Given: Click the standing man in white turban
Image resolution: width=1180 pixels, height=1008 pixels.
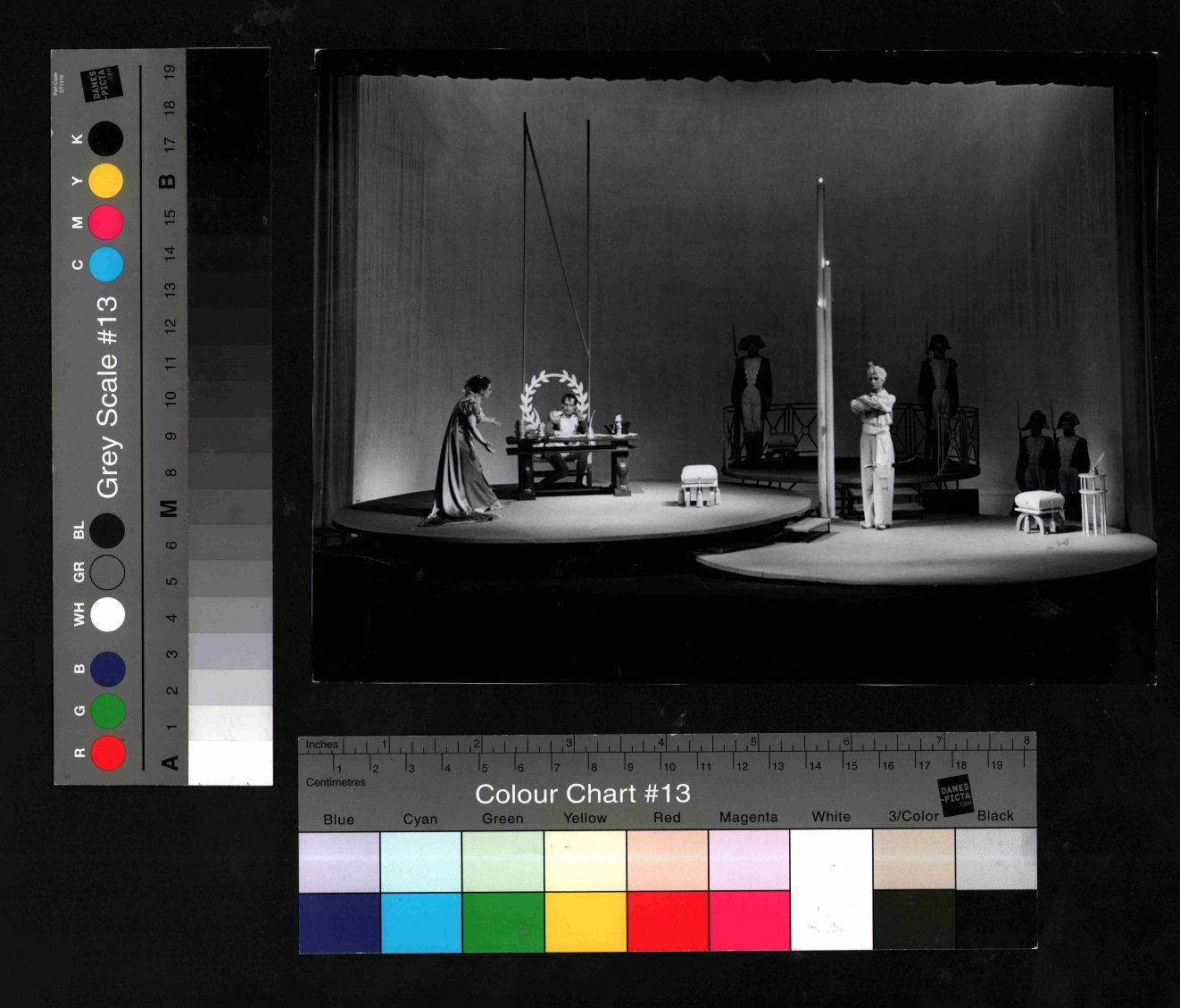Looking at the screenshot, I should point(875,445).
